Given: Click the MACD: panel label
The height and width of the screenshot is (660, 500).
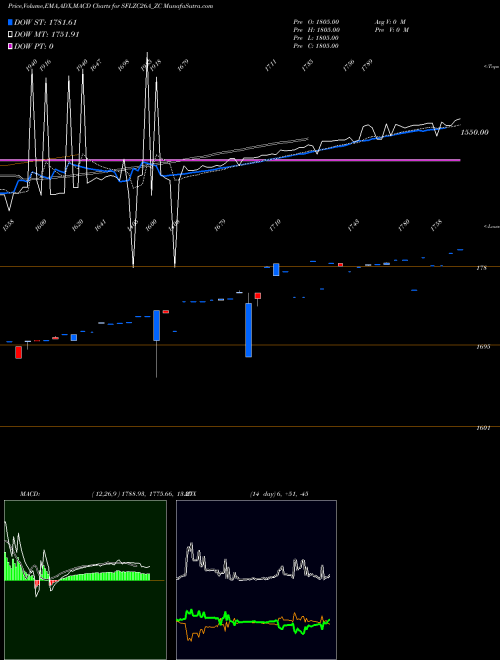Looking at the screenshot, I should click(29, 494).
